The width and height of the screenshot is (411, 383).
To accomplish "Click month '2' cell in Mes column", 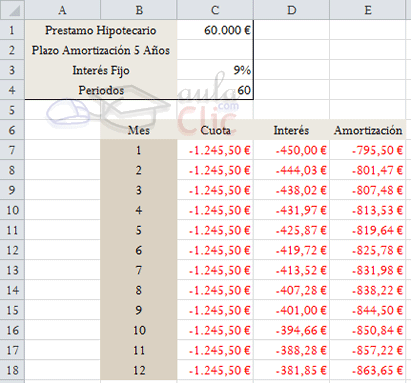I will click(x=139, y=170).
